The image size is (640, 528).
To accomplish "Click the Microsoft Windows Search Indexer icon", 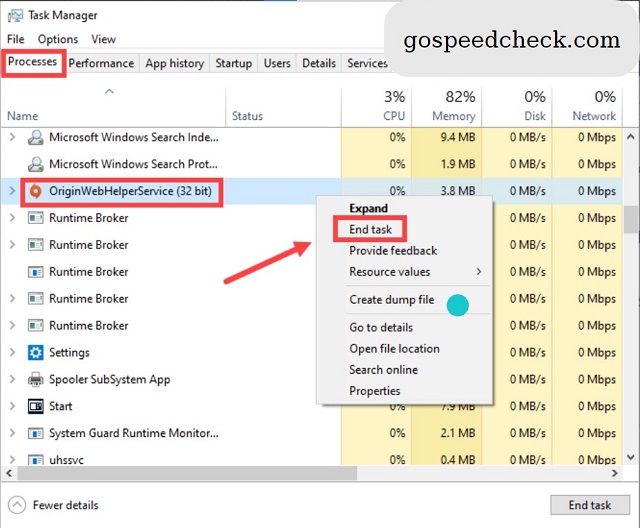I will [36, 138].
